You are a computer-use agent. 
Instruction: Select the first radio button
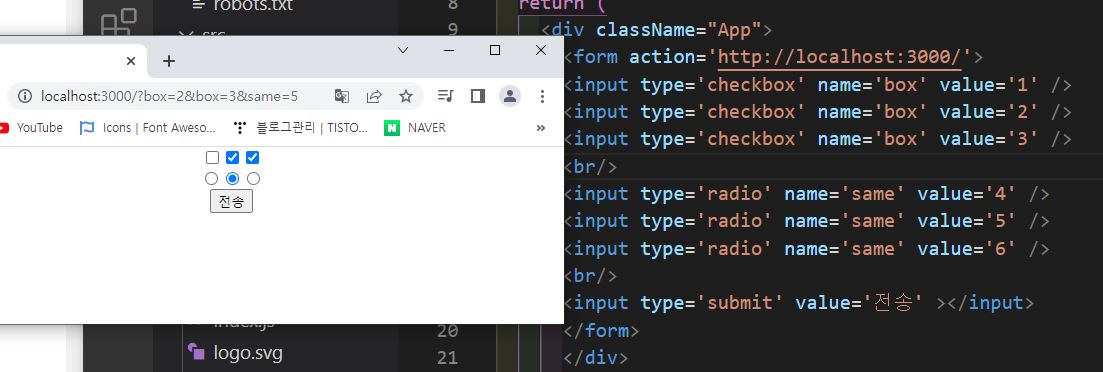[x=212, y=179]
